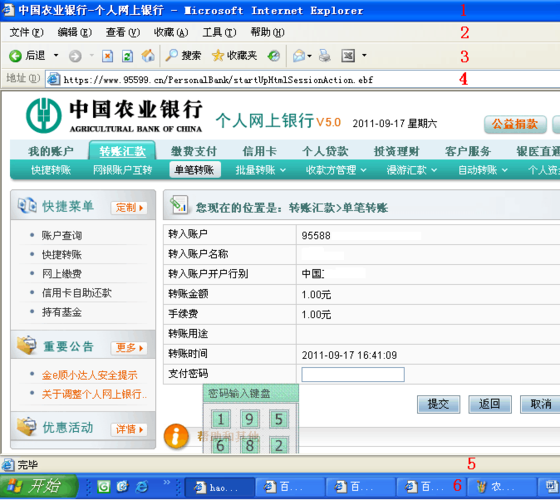
Task: Open Favorites star icon
Action: coord(218,55)
